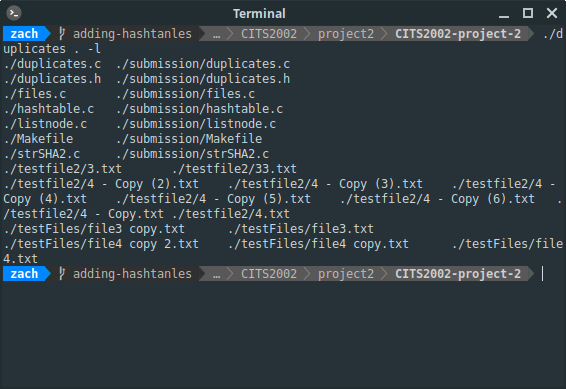
Task: Click project2 path segment in top prompt
Action: (346, 34)
